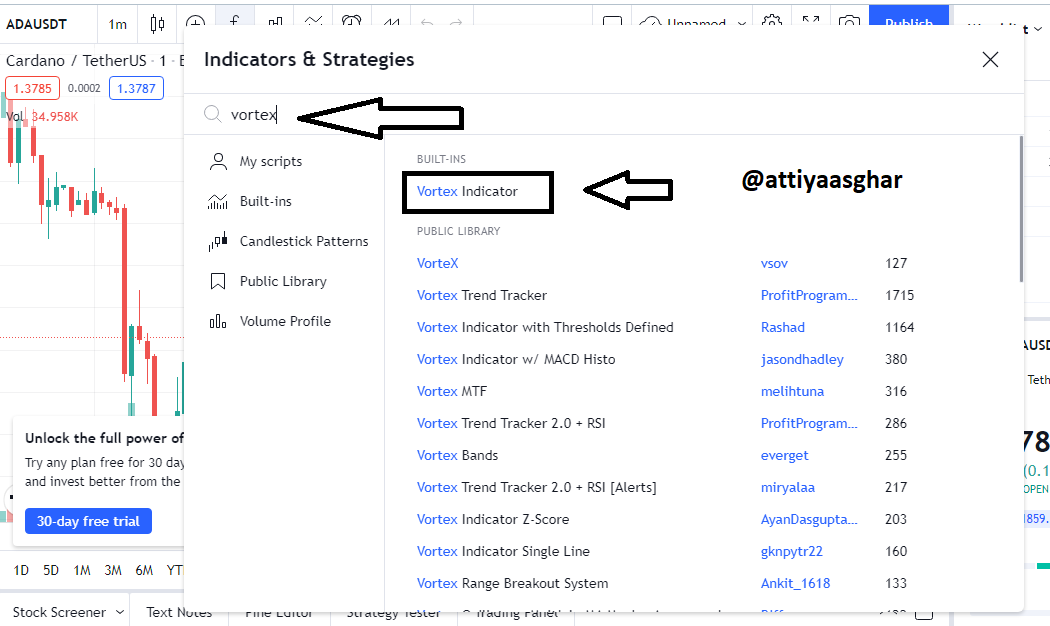Open ProfitProgram author on the 1715 row
Image resolution: width=1050 pixels, height=626 pixels.
click(x=809, y=295)
